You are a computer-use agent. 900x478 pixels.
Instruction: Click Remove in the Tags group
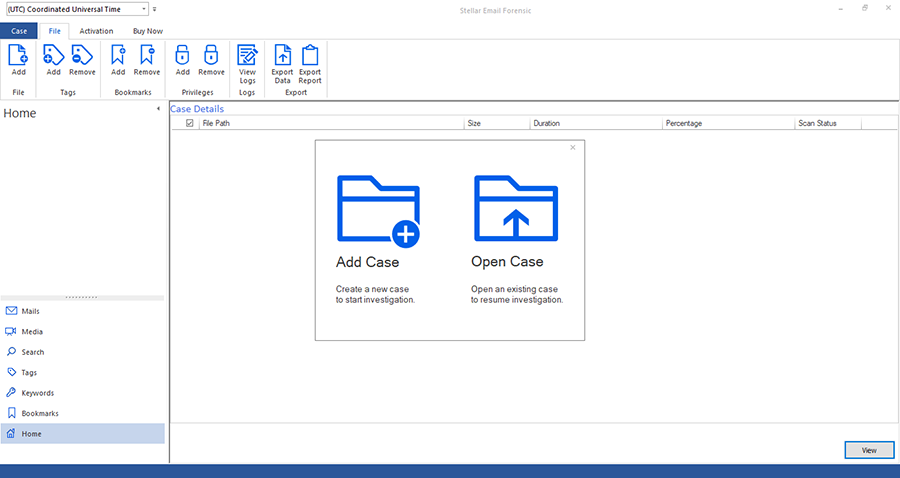point(82,60)
